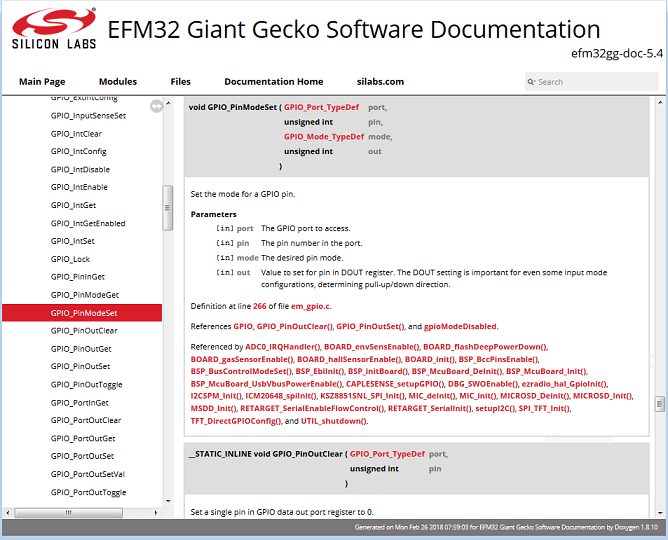Click the sidebar horizontal scroll left arrow
Screen dimensions: 668x540
7,512
